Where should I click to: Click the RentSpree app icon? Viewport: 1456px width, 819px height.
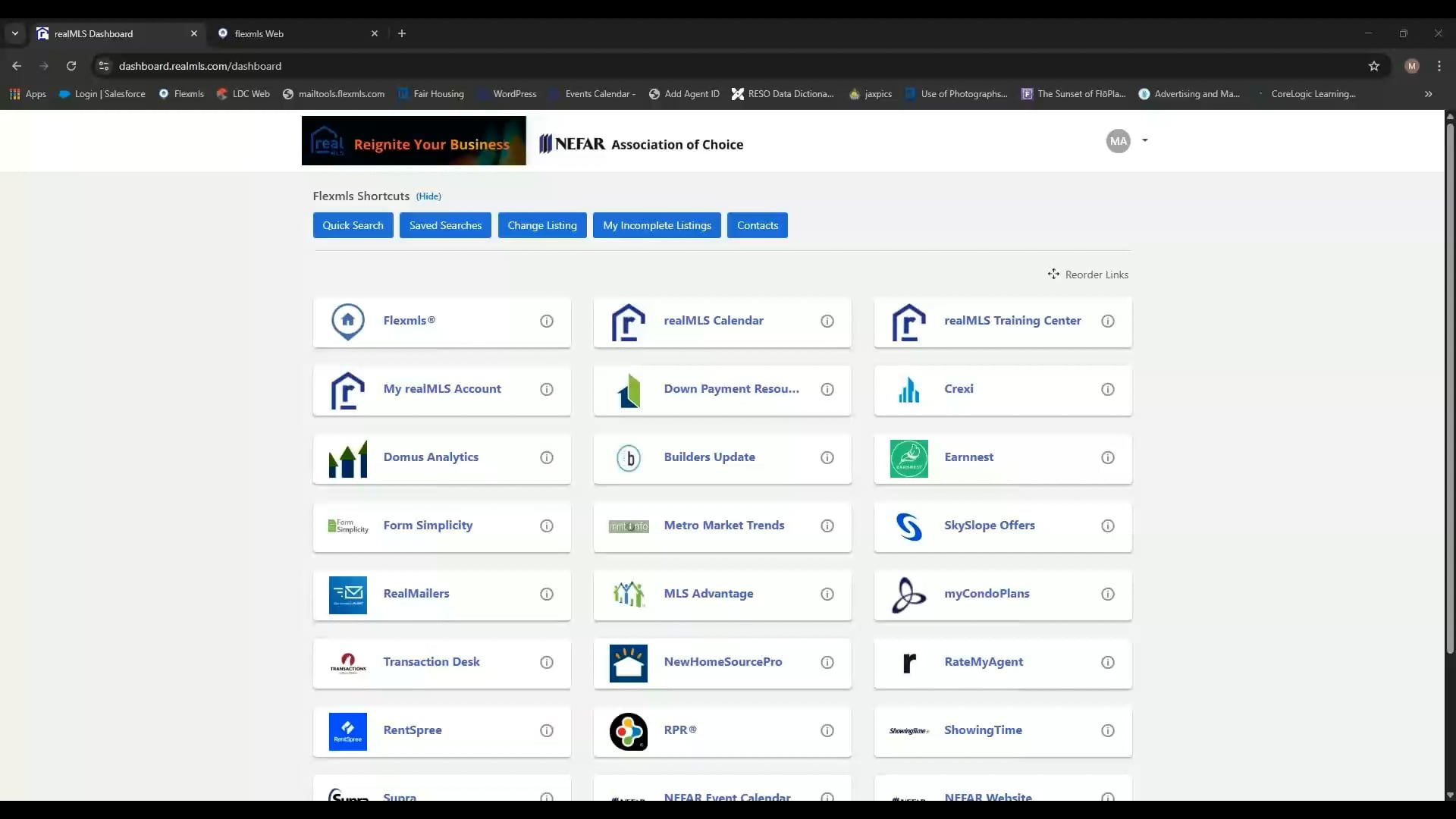347,731
